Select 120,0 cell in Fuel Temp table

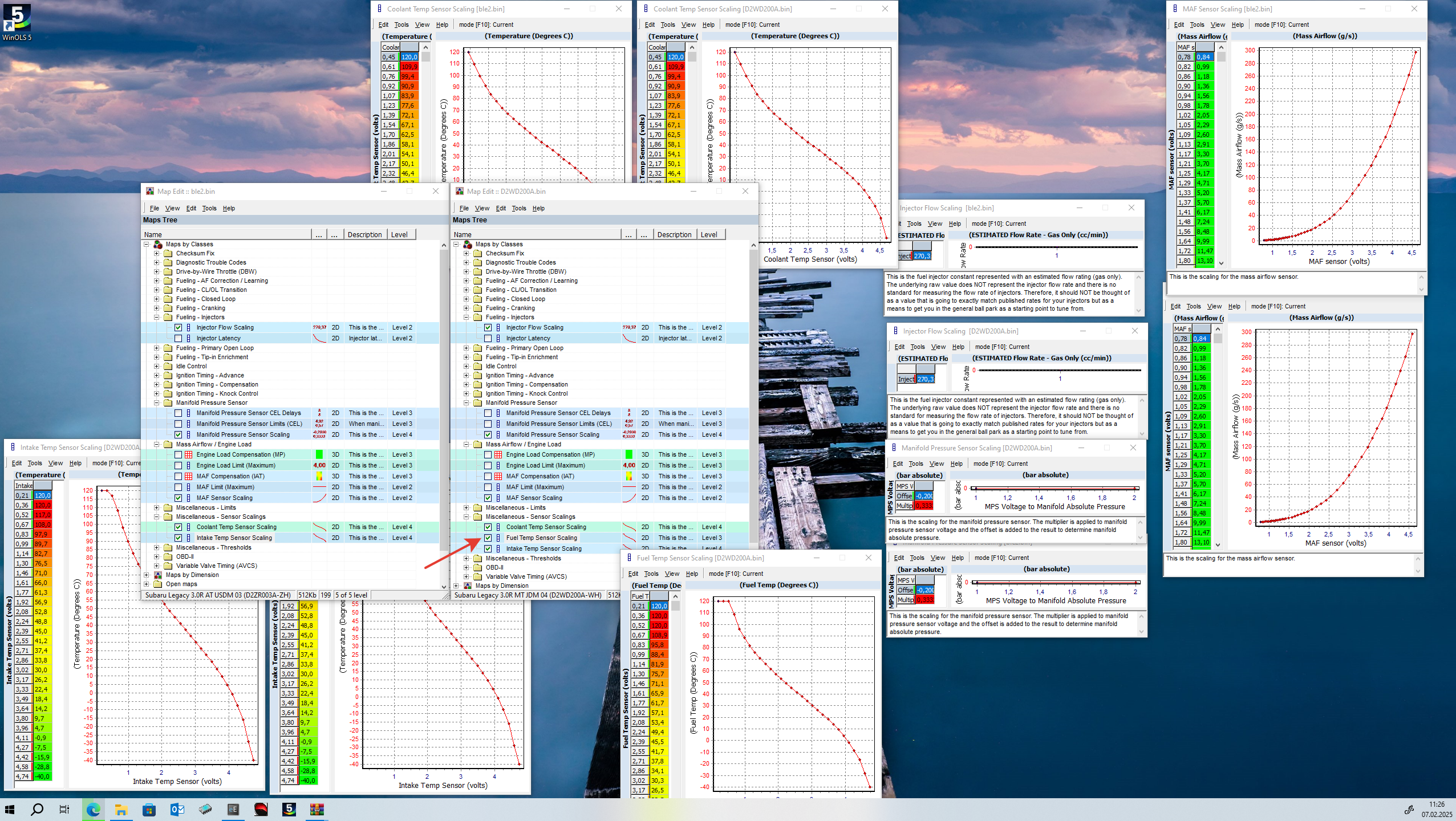coord(659,606)
